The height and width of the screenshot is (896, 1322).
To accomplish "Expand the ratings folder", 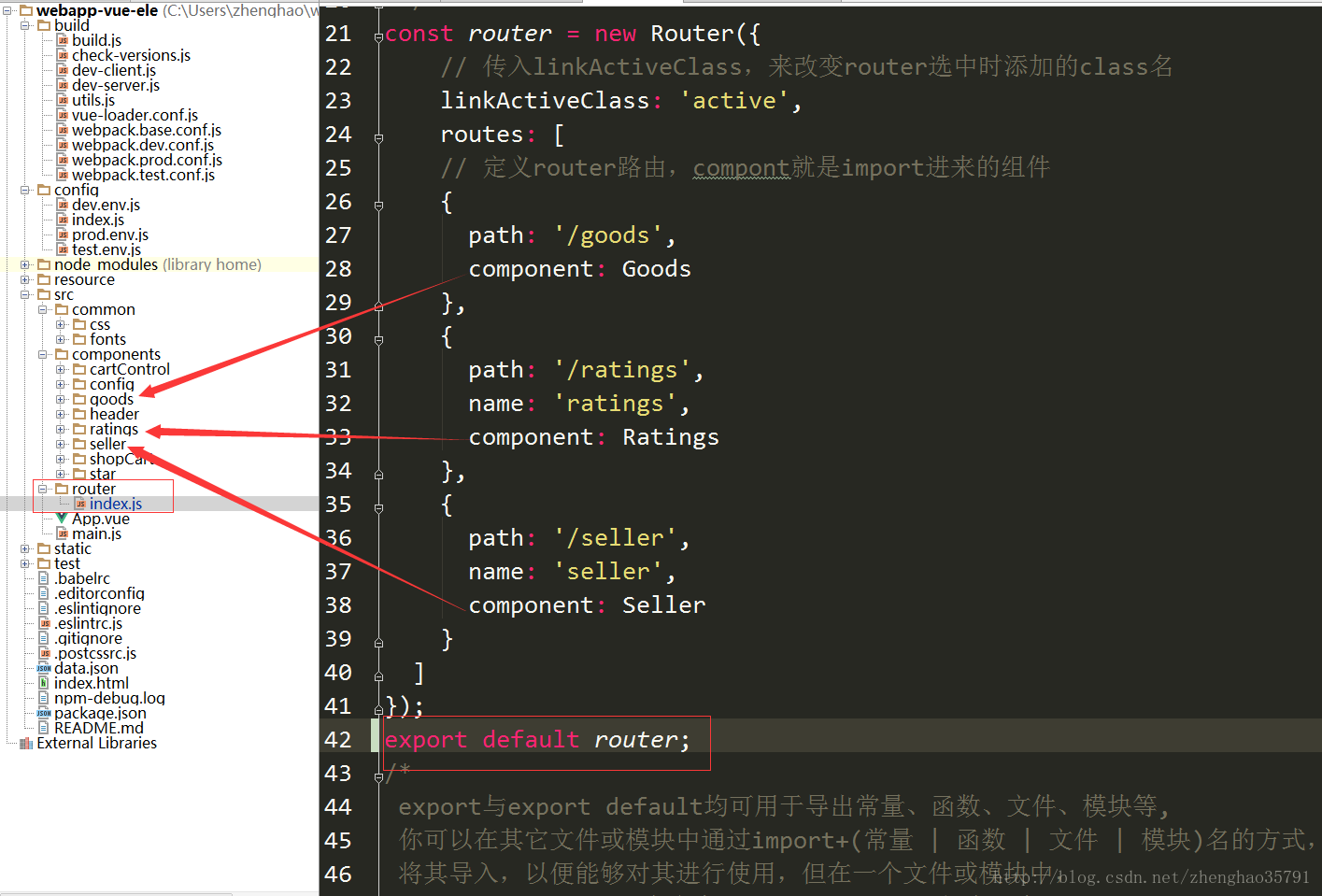I will pos(61,429).
